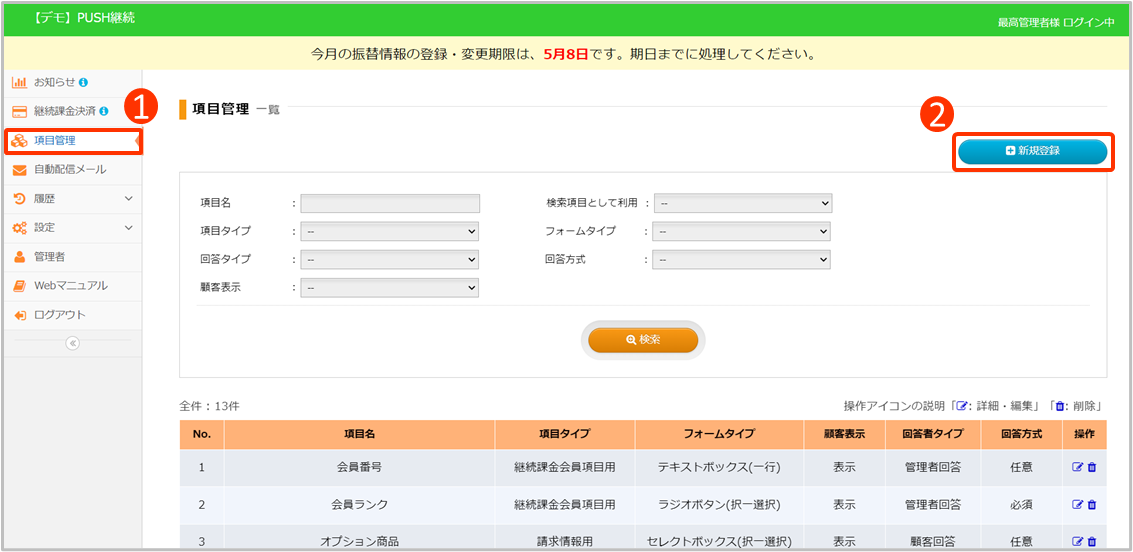Click the edit icon for 会員番号 row

[x=1077, y=467]
